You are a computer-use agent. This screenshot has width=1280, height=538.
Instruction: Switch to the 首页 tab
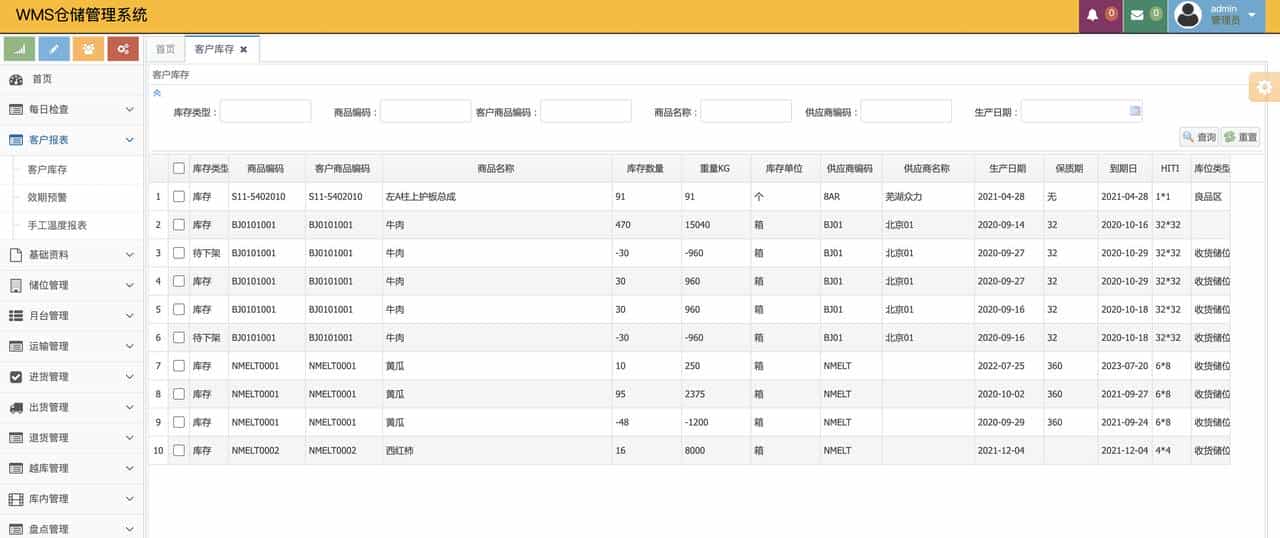click(165, 49)
